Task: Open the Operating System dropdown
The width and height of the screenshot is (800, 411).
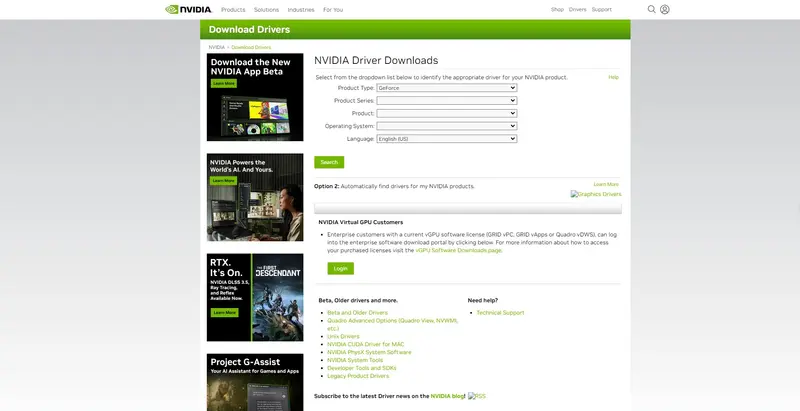Action: point(446,126)
